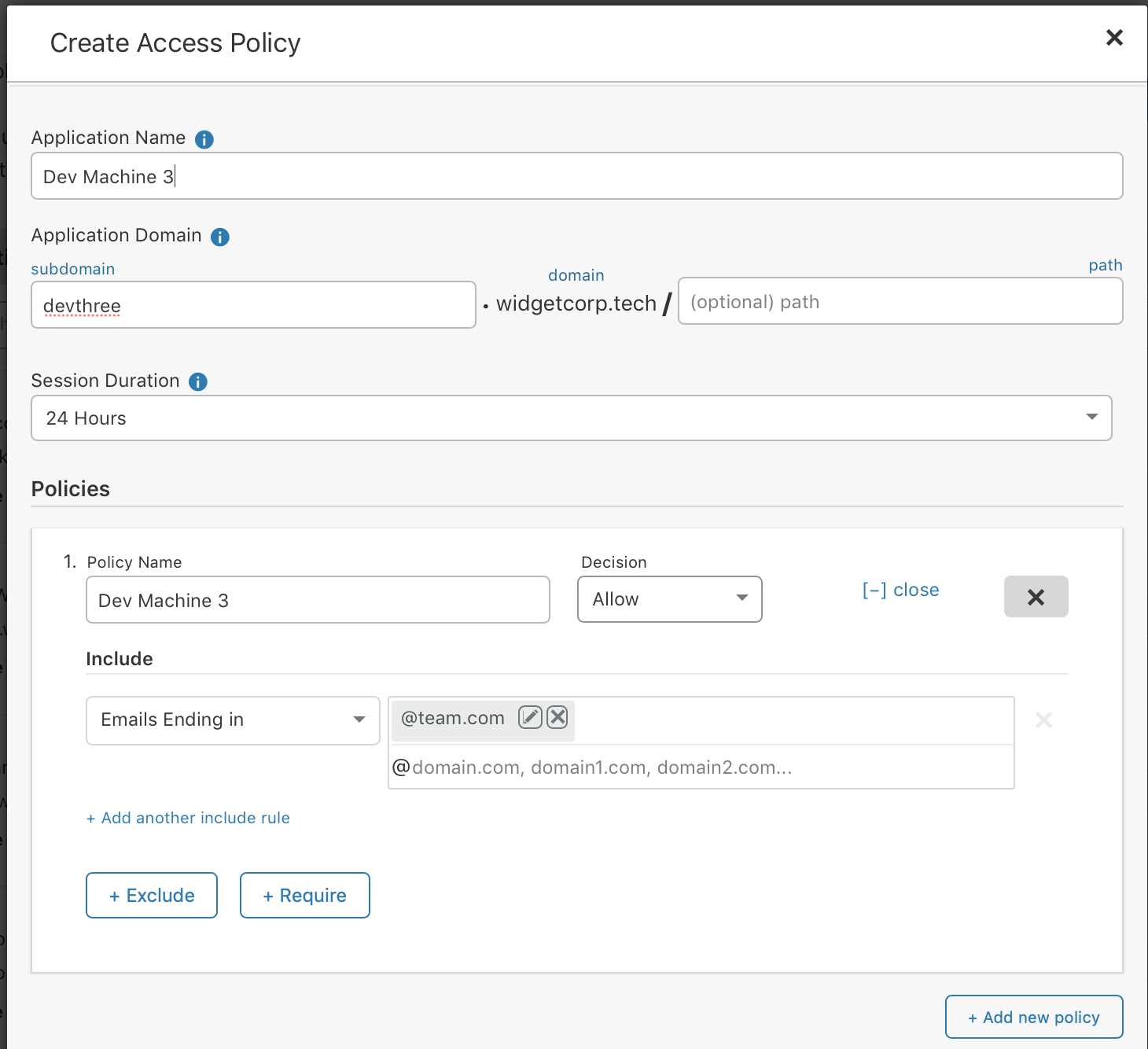Add another include rule
The height and width of the screenshot is (1049, 1148).
(188, 818)
